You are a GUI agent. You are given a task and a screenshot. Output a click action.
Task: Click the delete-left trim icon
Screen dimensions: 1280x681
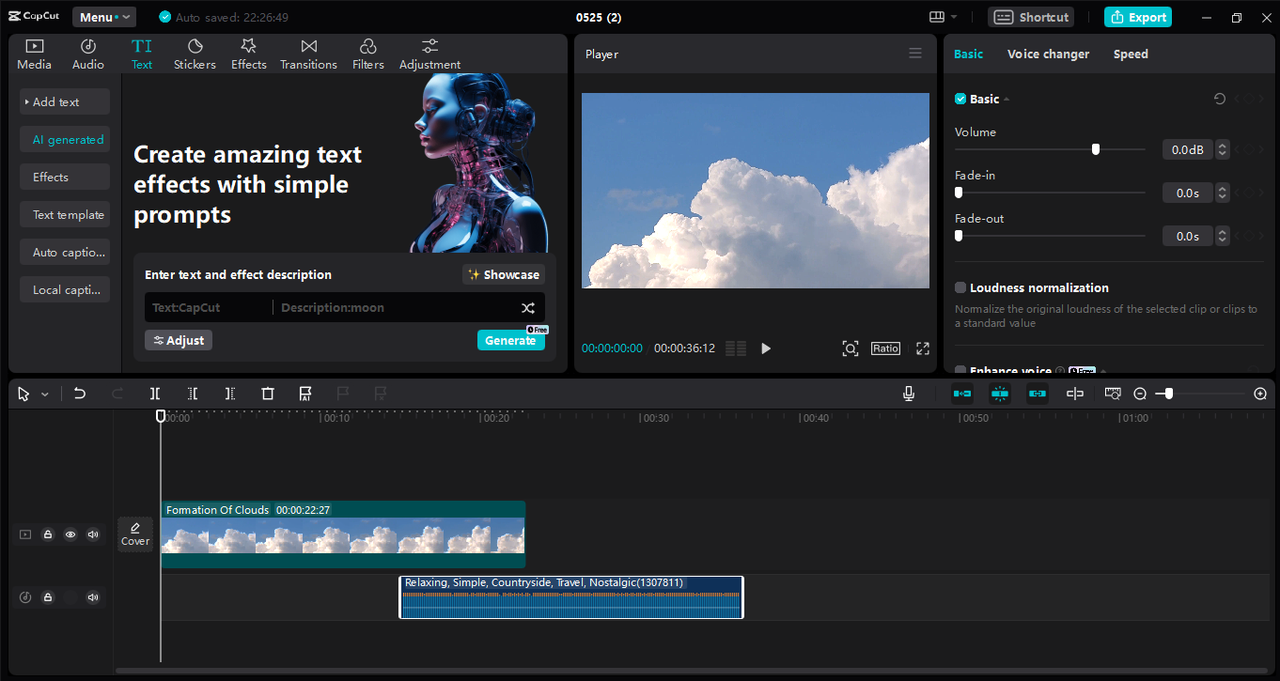(193, 394)
